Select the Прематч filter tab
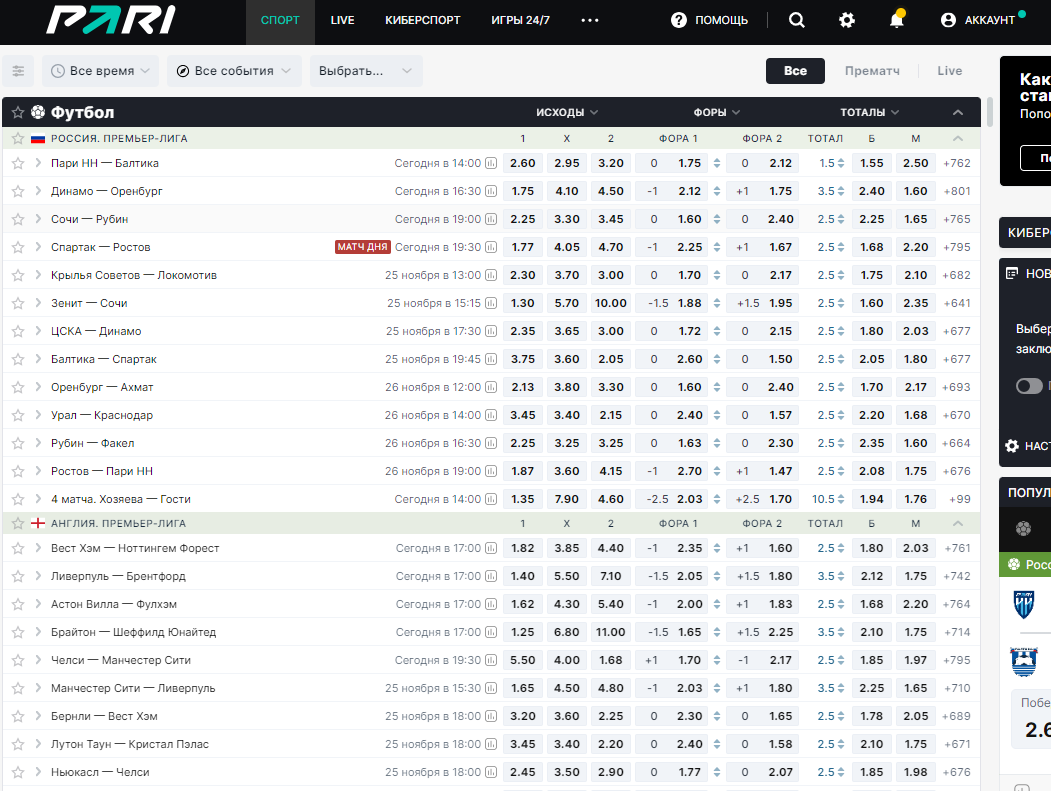 (872, 71)
